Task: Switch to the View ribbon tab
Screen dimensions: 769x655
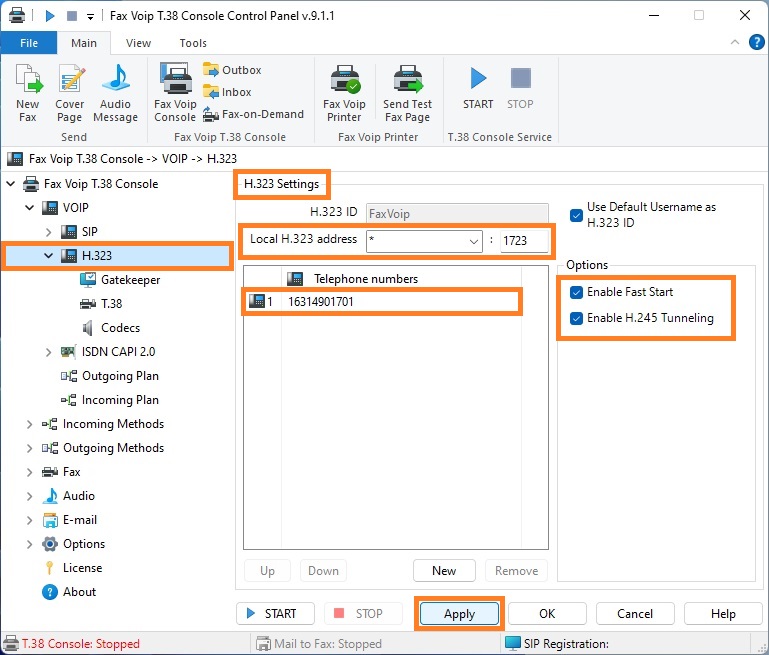Action: coord(138,43)
